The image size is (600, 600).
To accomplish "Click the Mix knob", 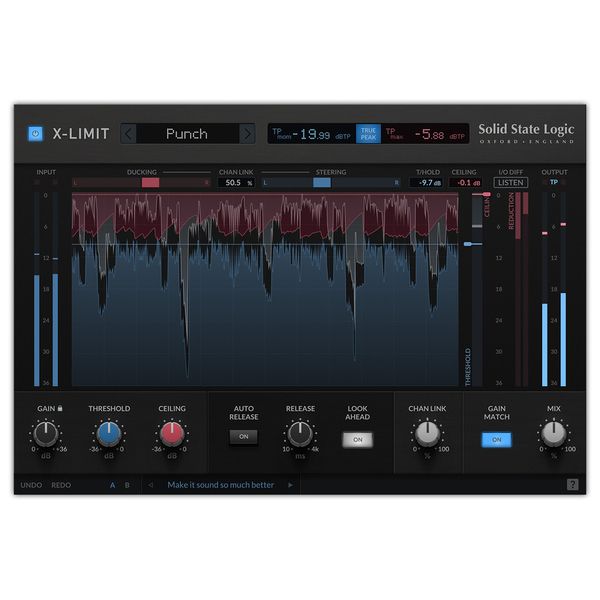I will pos(554,434).
